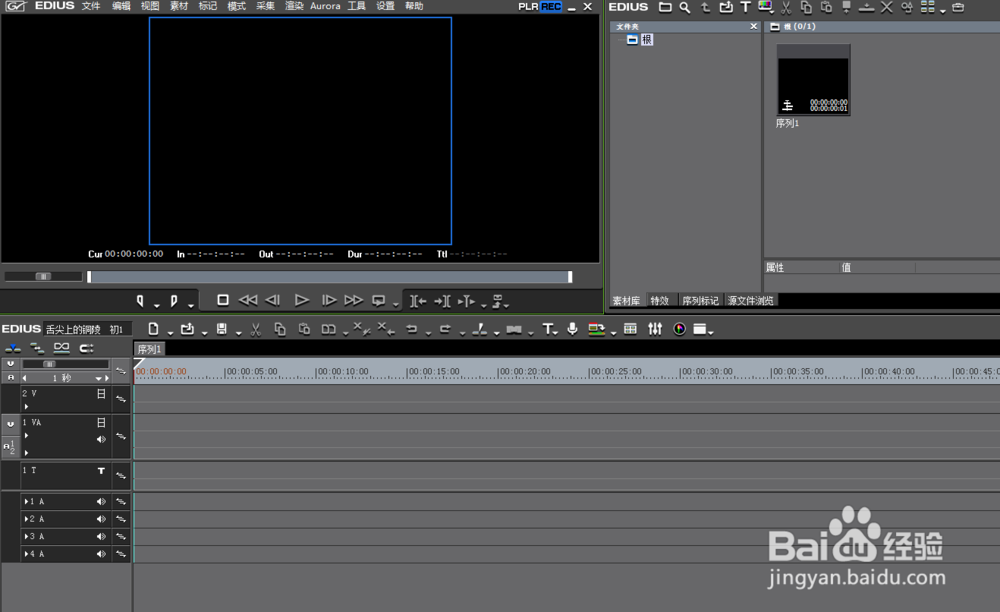Click the export render icon in timeline toolbar
This screenshot has width=1000, height=612.
pyautogui.click(x=596, y=329)
